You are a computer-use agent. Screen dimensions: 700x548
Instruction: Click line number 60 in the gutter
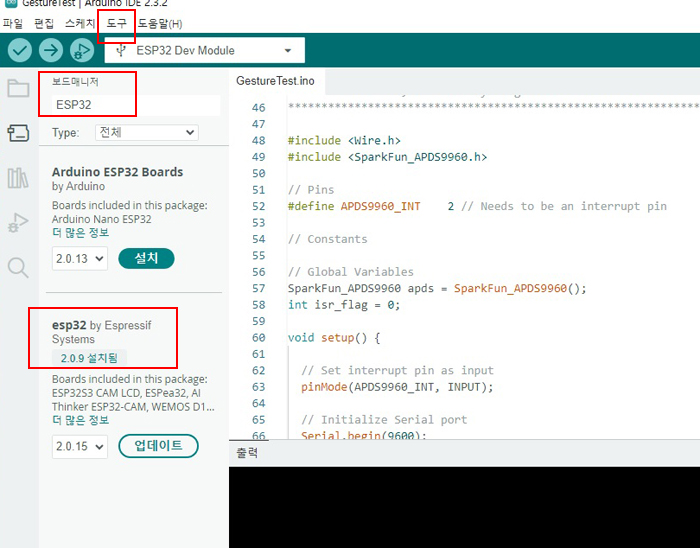click(258, 338)
